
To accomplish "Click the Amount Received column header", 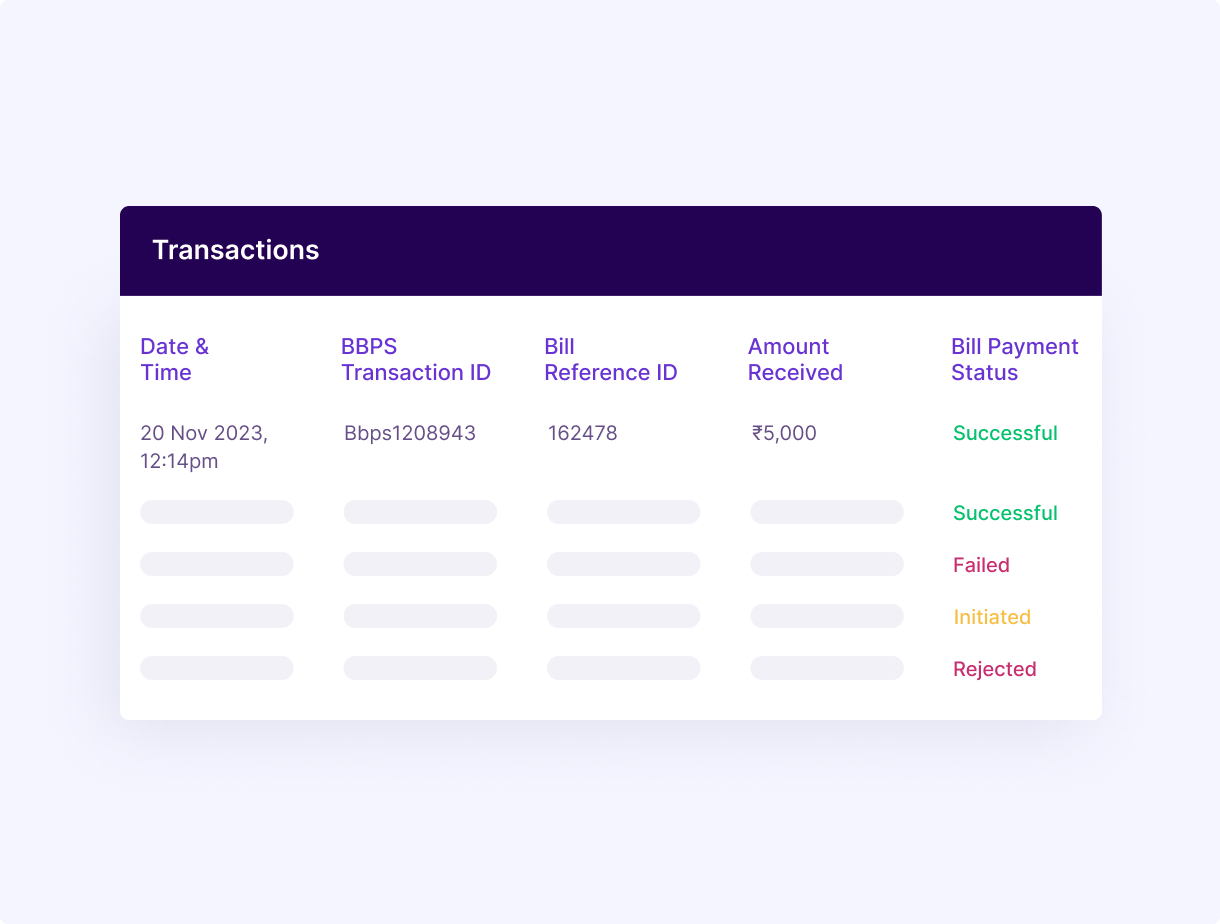I will 795,360.
